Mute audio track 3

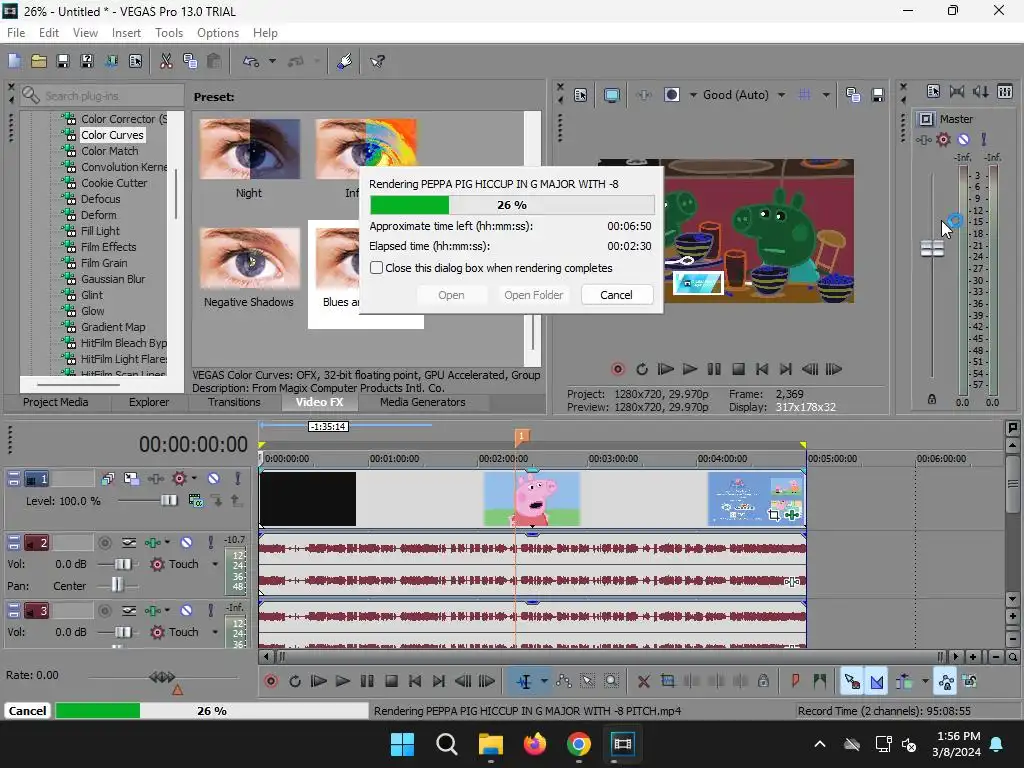[187, 611]
